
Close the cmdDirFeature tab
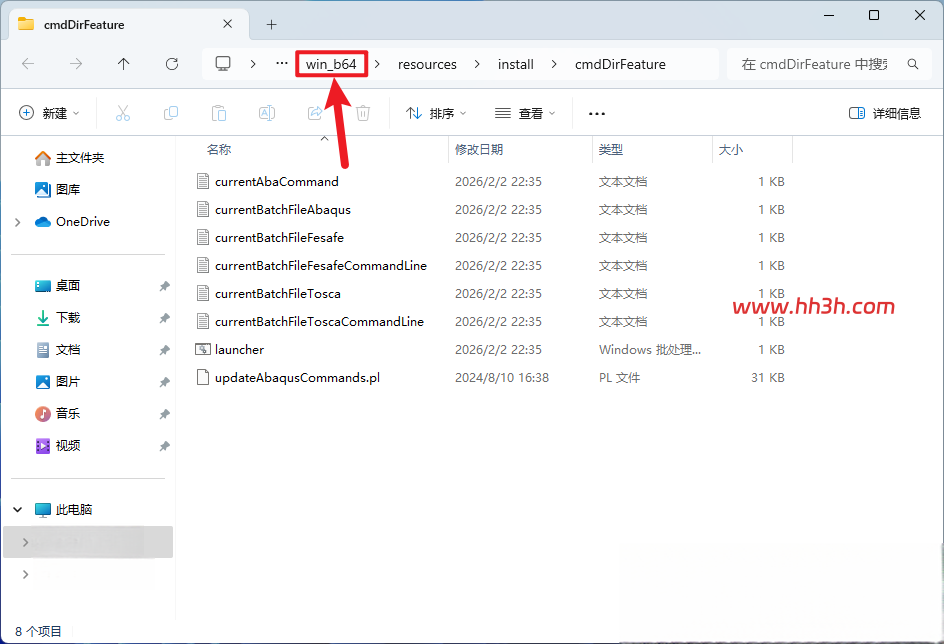(228, 24)
